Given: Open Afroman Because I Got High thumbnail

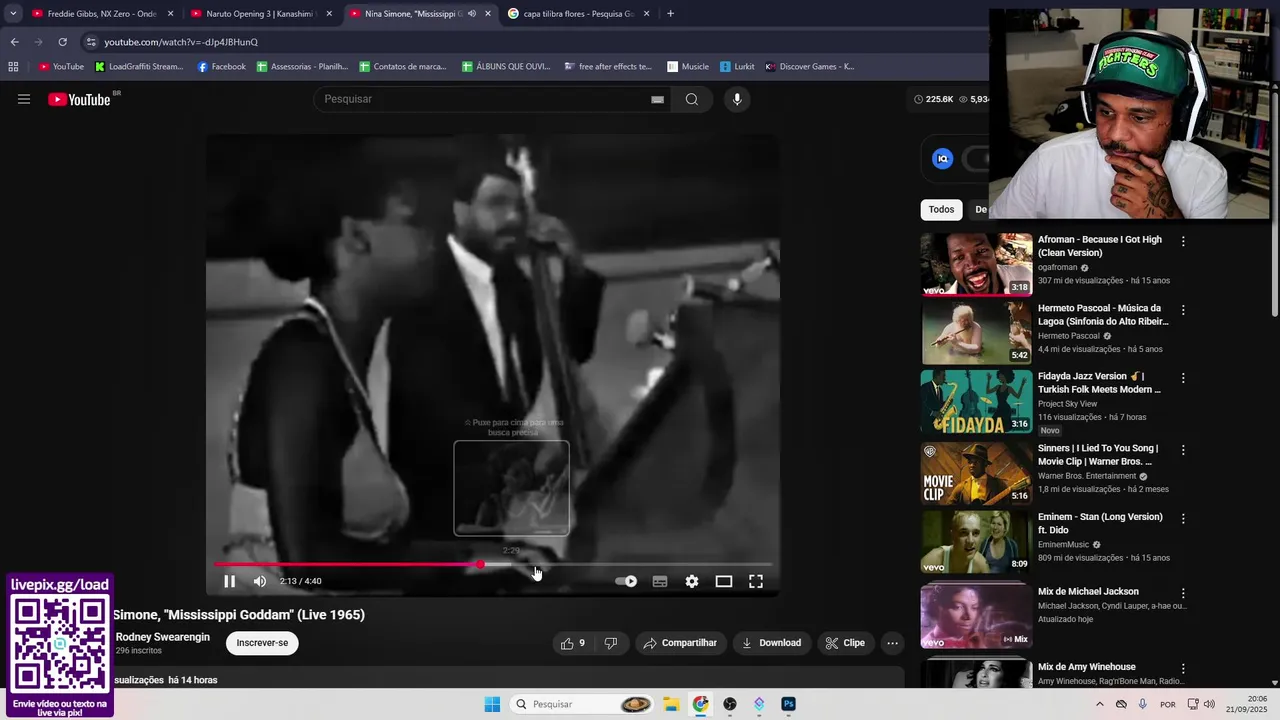Looking at the screenshot, I should click(x=976, y=265).
